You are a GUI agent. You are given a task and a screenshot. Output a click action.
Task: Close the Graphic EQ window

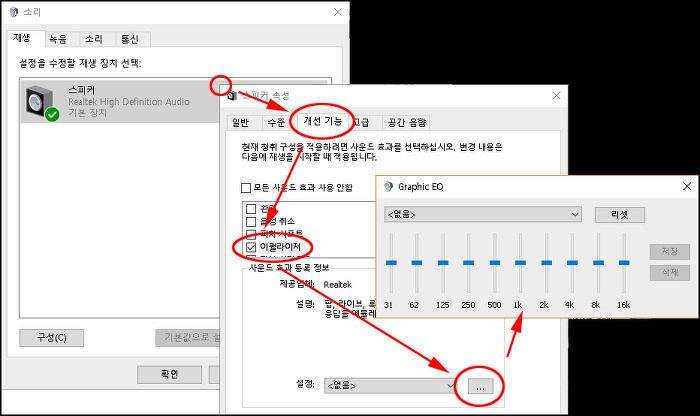(687, 186)
